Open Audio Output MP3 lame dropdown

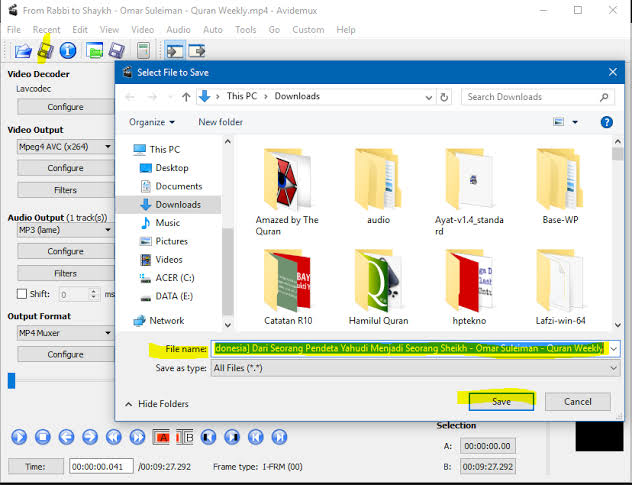coord(108,230)
